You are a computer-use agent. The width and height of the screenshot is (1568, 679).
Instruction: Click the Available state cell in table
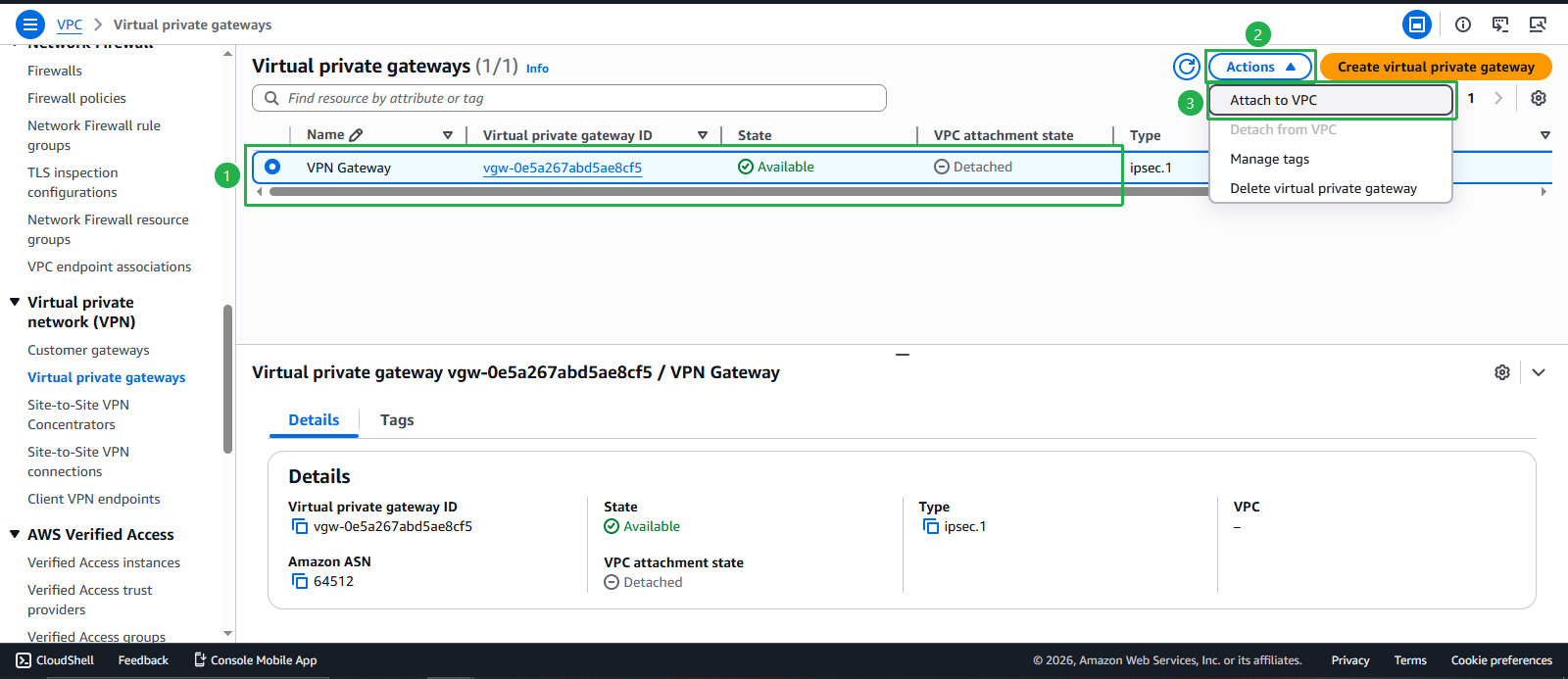tap(776, 167)
